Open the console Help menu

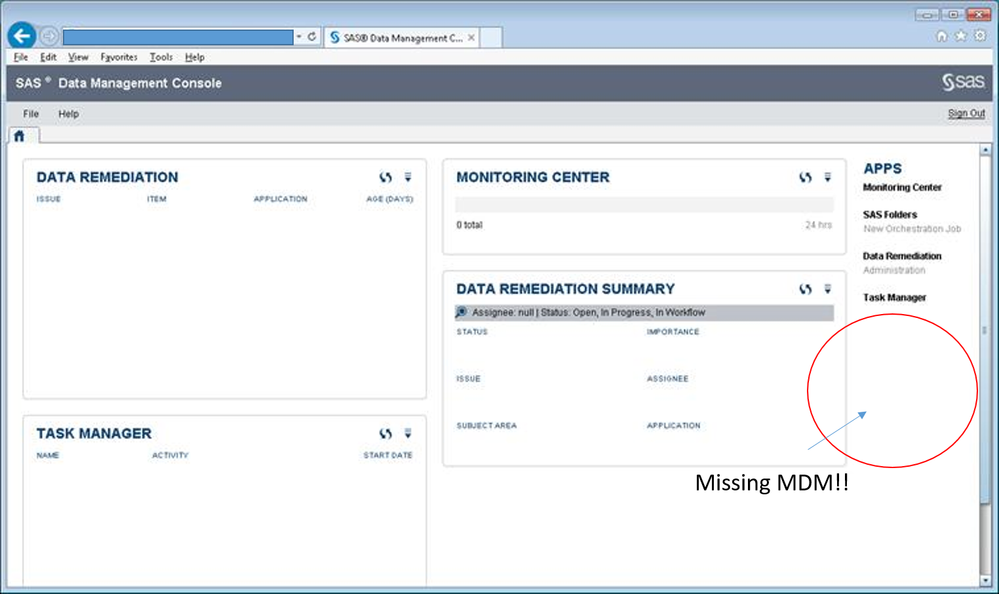[x=68, y=114]
